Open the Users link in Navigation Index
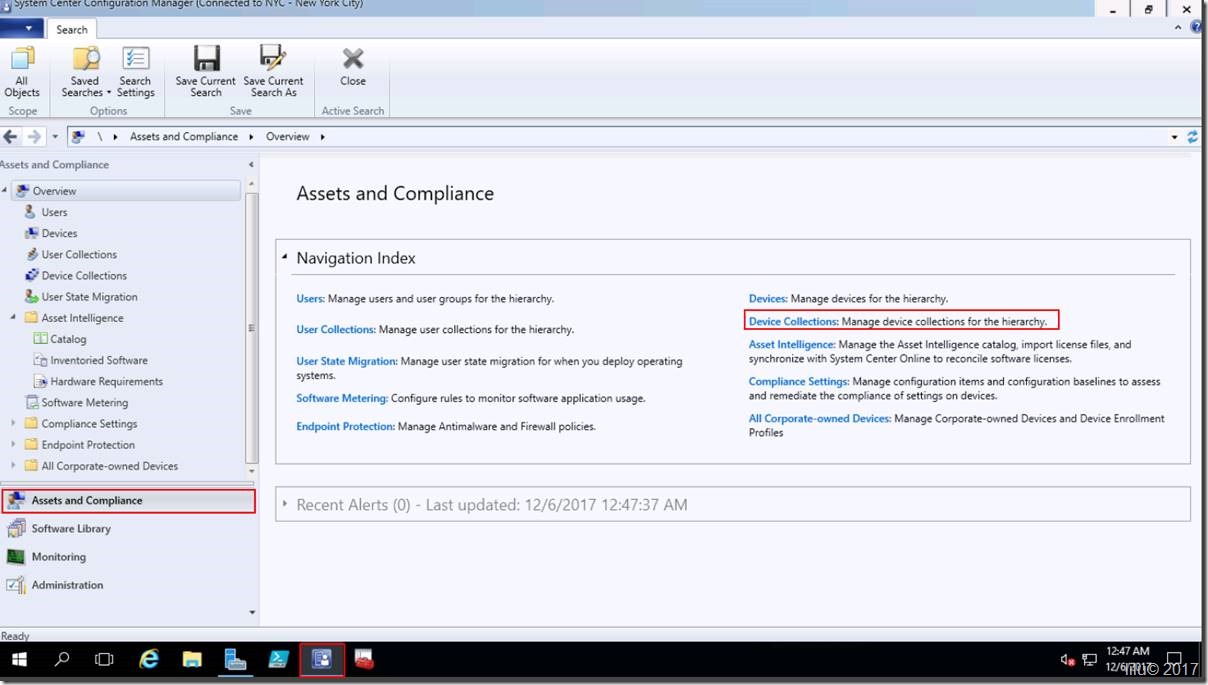This screenshot has width=1208, height=685. (x=310, y=298)
